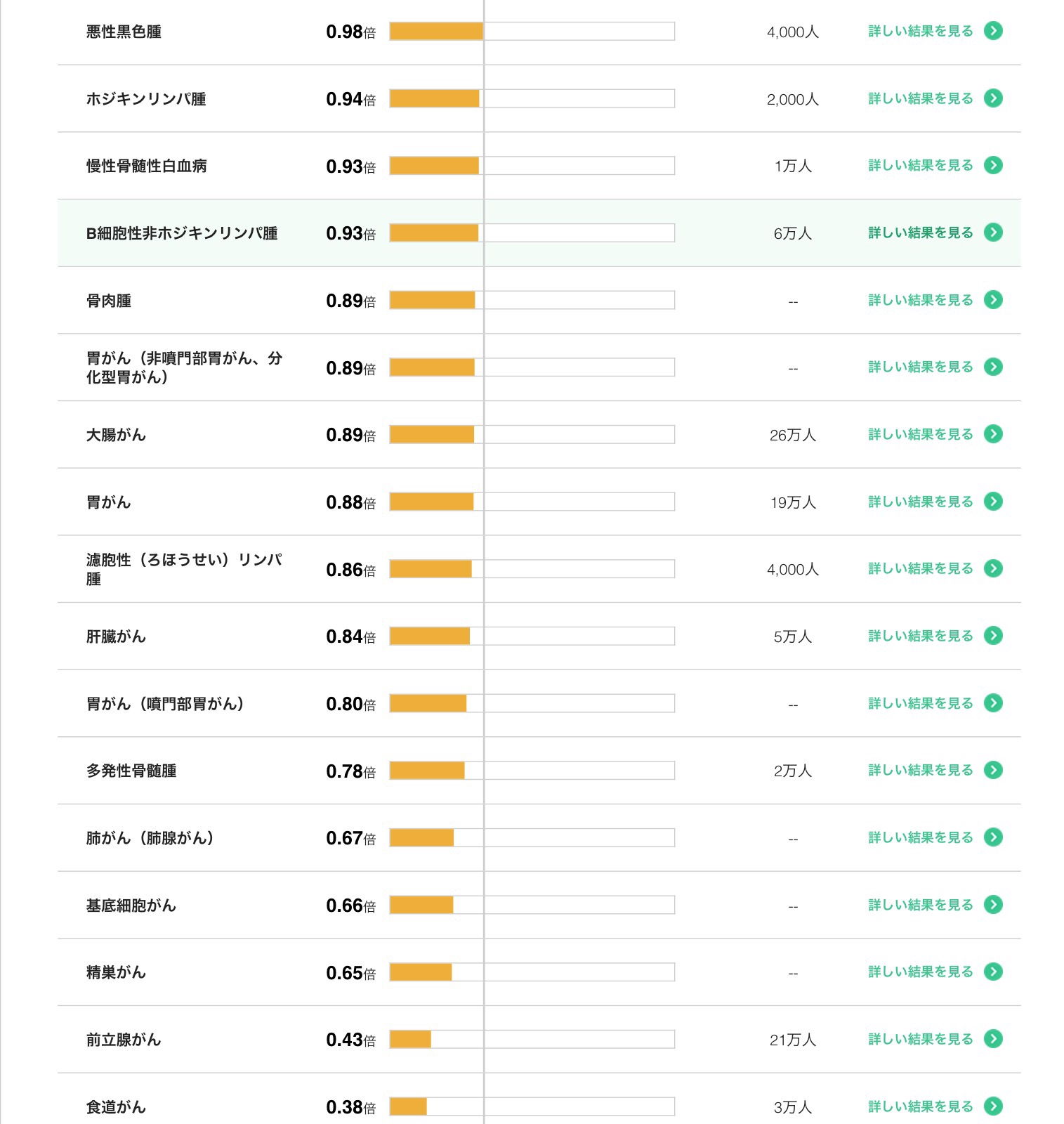1064x1124 pixels.
Task: Open detailed results link for 基底細胞がん
Action: (x=935, y=905)
